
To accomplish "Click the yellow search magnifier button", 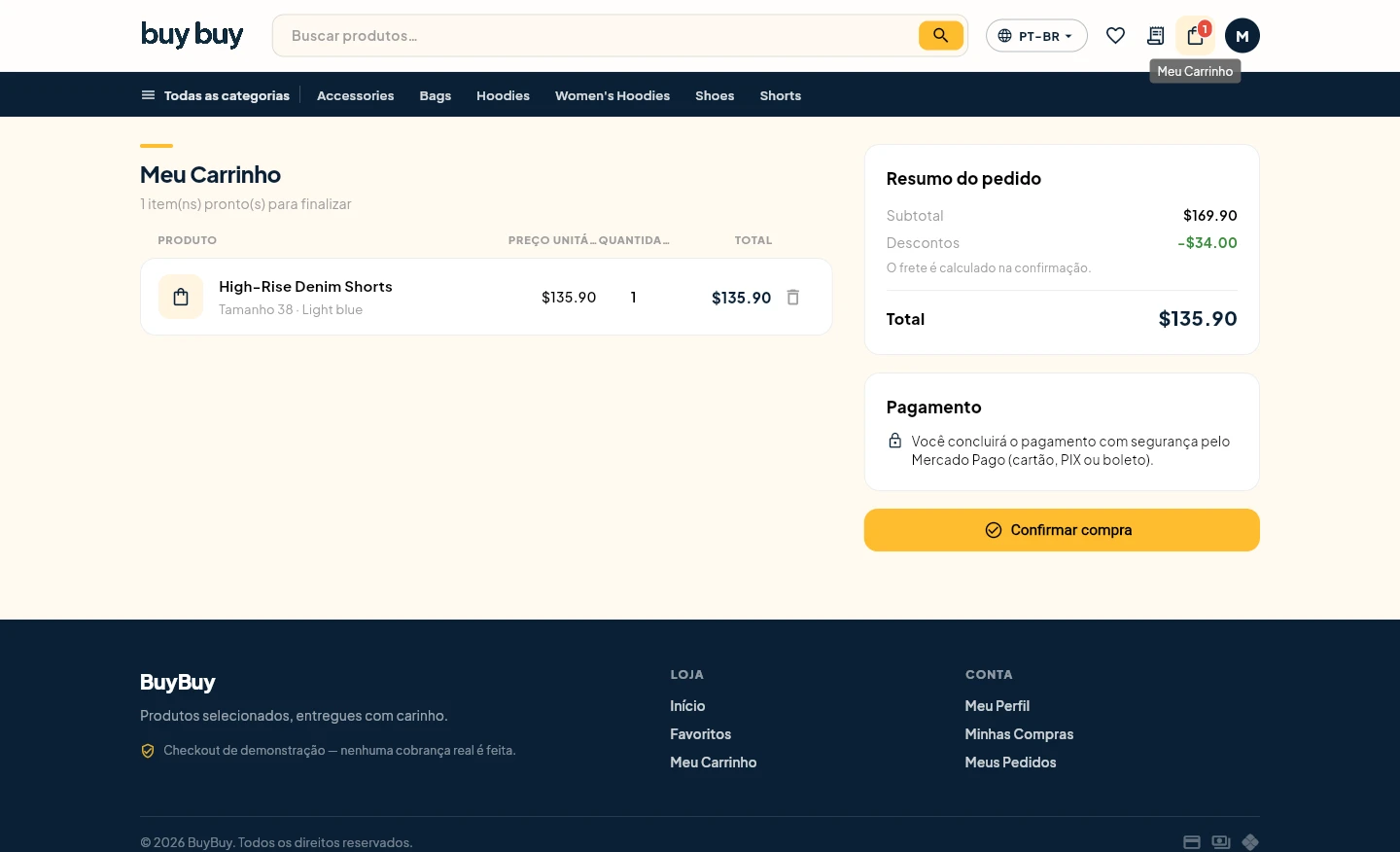I will [x=940, y=36].
